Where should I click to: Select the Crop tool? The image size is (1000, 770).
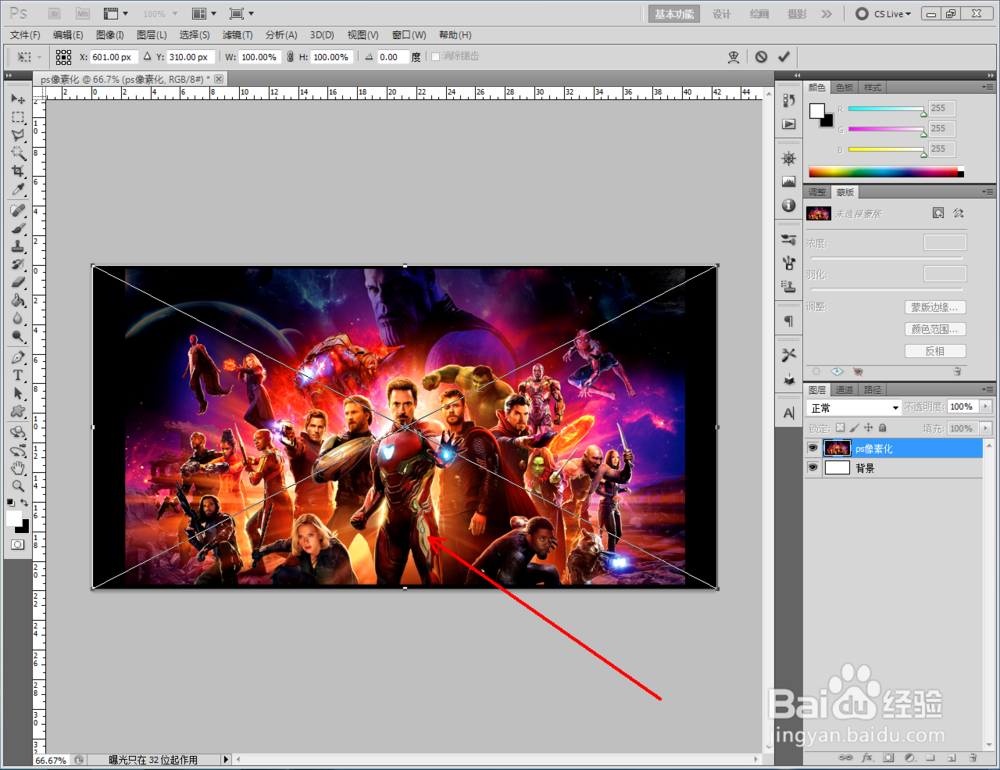coord(18,171)
